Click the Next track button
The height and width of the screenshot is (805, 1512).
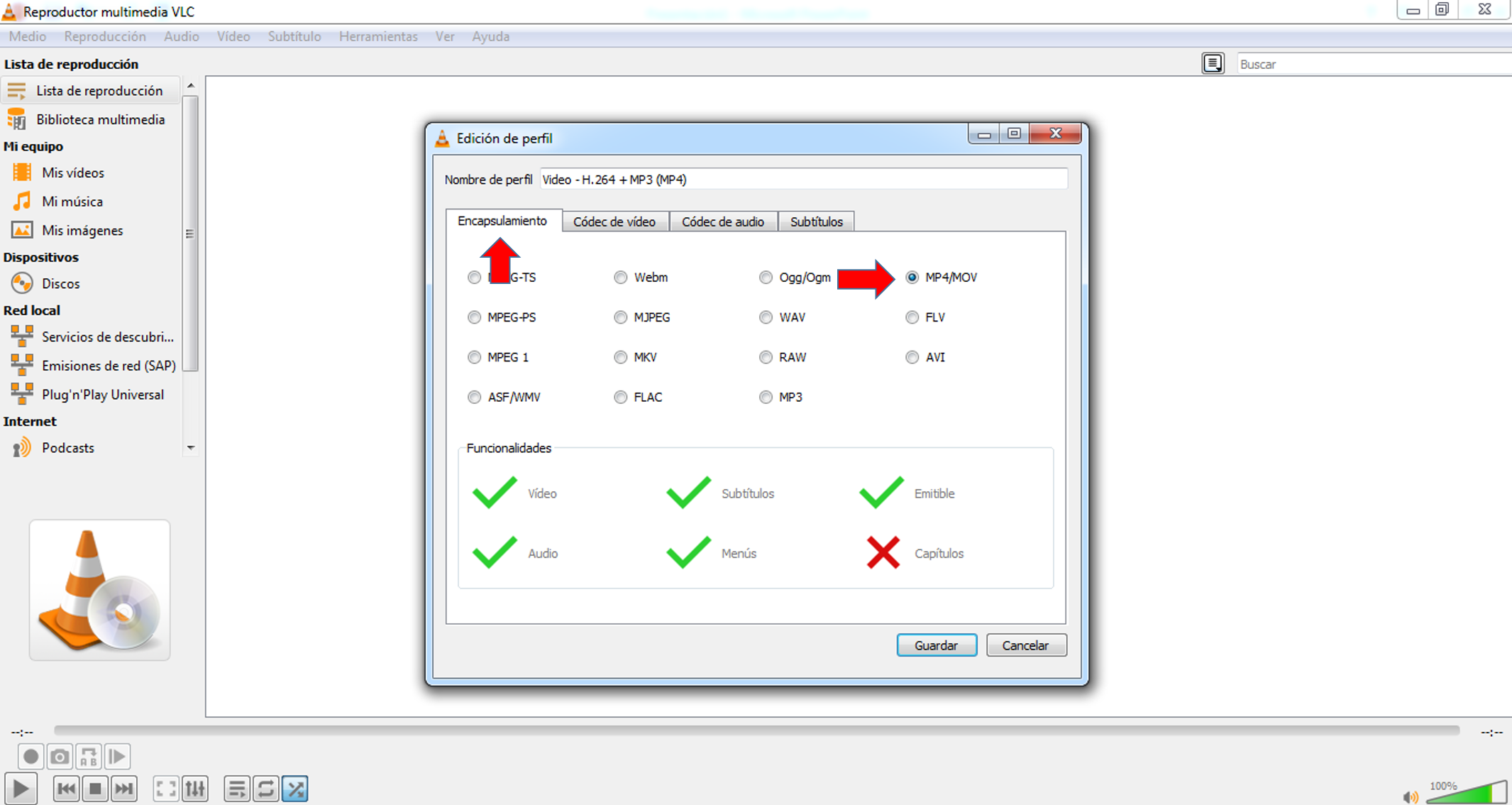124,788
